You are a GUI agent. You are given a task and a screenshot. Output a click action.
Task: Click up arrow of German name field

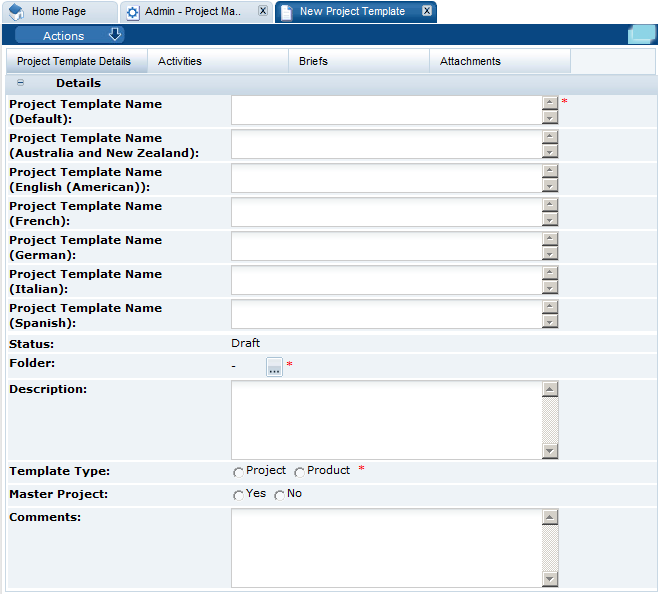click(x=550, y=239)
